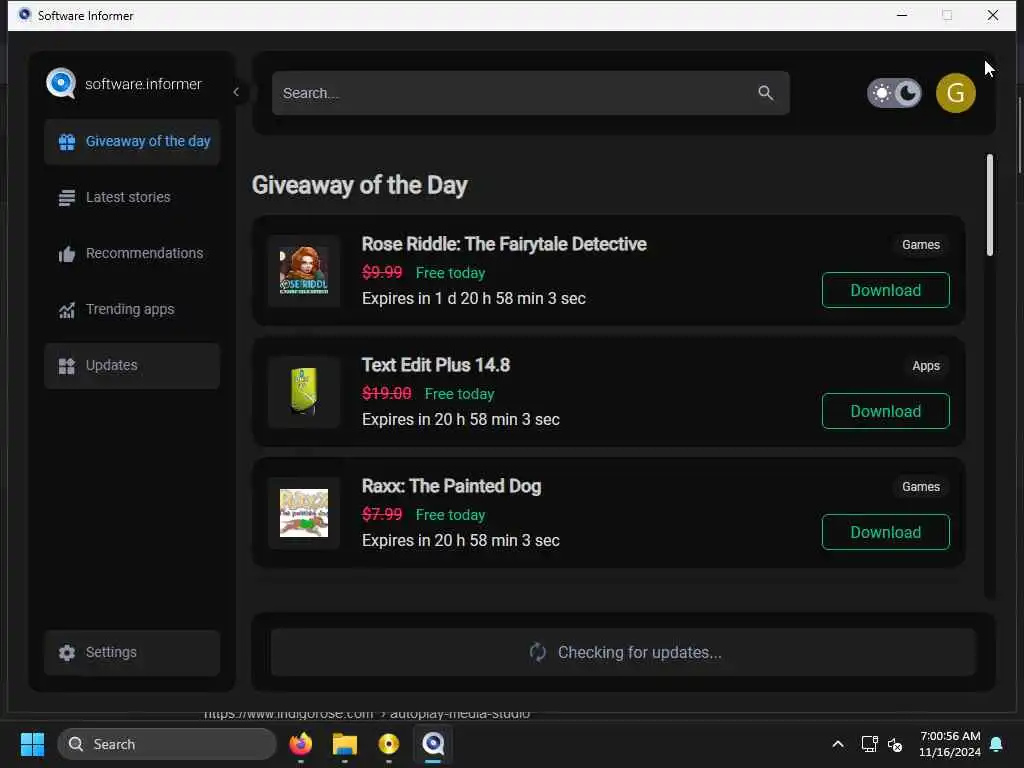Viewport: 1024px width, 768px height.
Task: Click the giveaway list vertical scrollbar
Action: click(990, 205)
